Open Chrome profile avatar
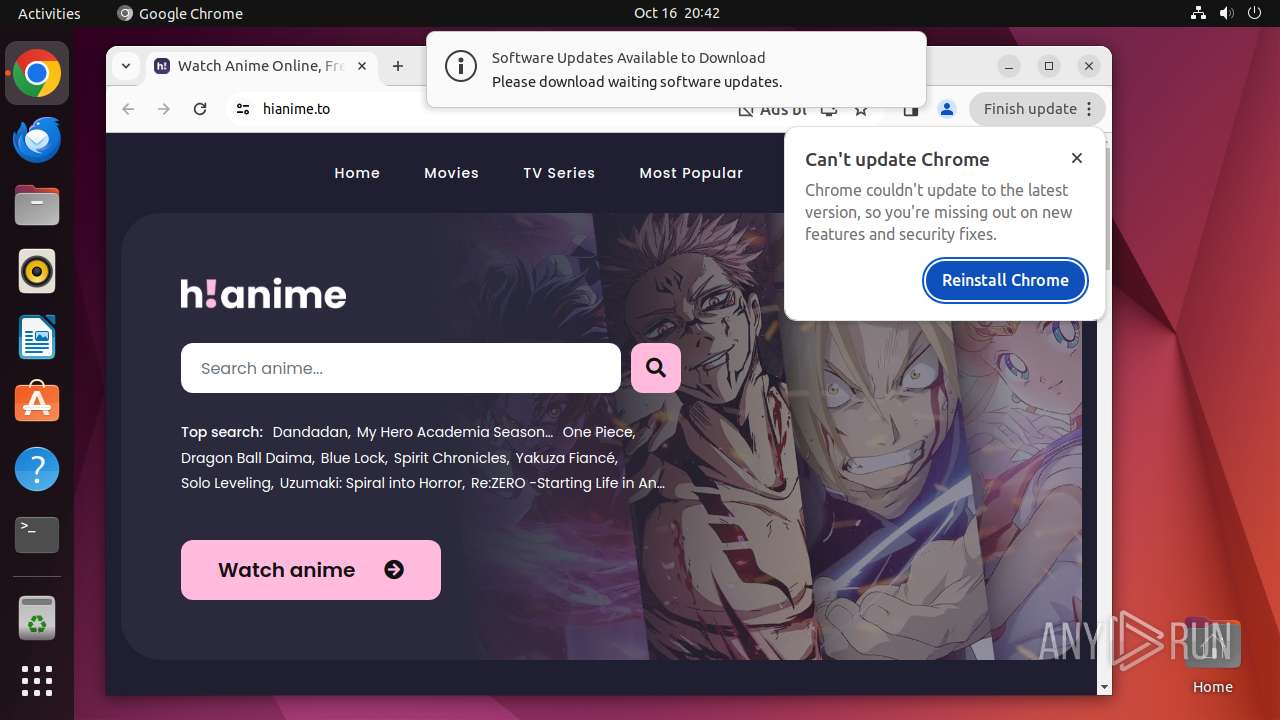The height and width of the screenshot is (720, 1280). coord(947,109)
